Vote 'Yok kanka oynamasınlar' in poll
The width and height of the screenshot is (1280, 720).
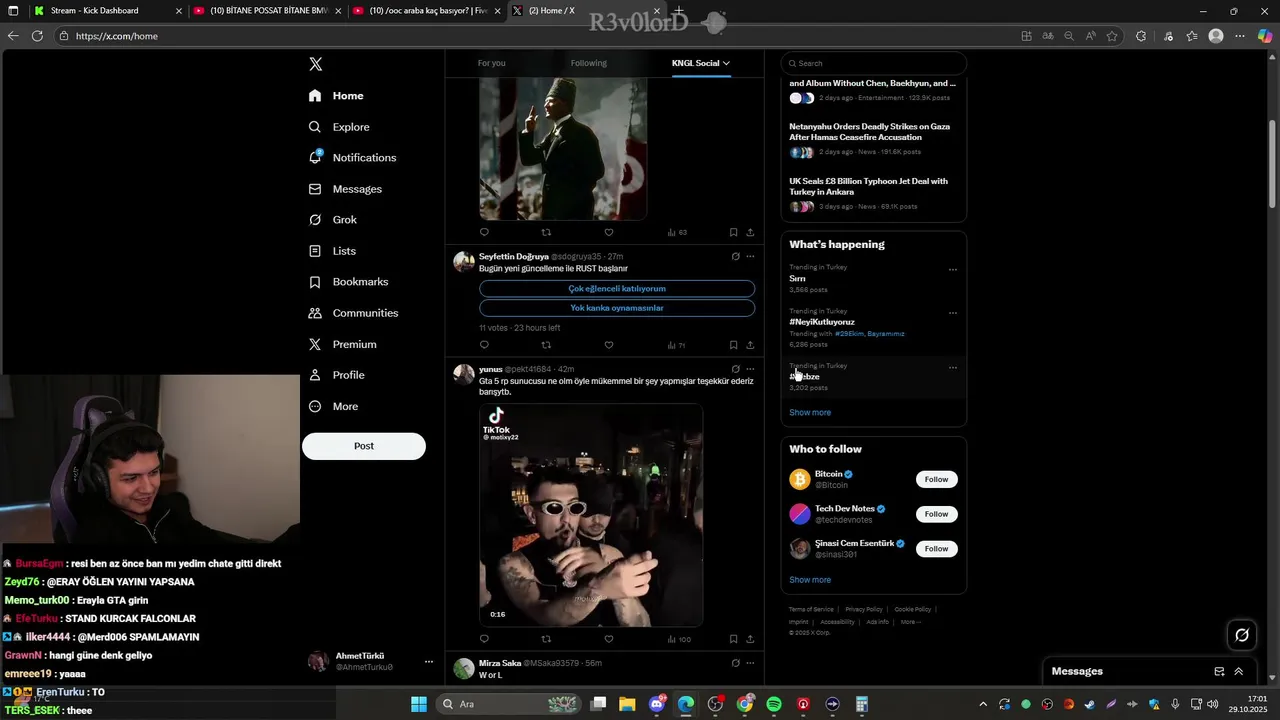pos(617,308)
